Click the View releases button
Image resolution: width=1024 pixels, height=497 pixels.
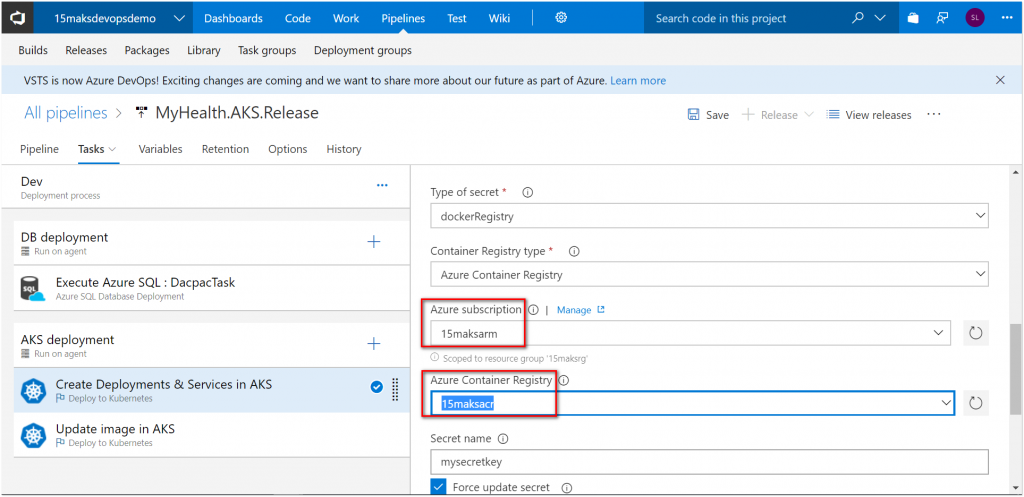click(869, 114)
